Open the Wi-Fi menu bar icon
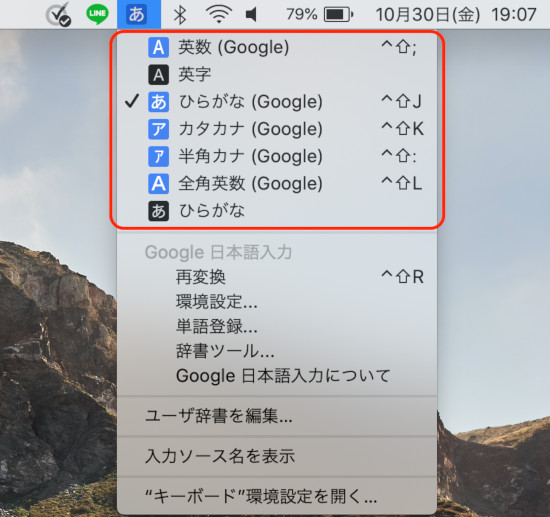The height and width of the screenshot is (517, 550). (219, 15)
